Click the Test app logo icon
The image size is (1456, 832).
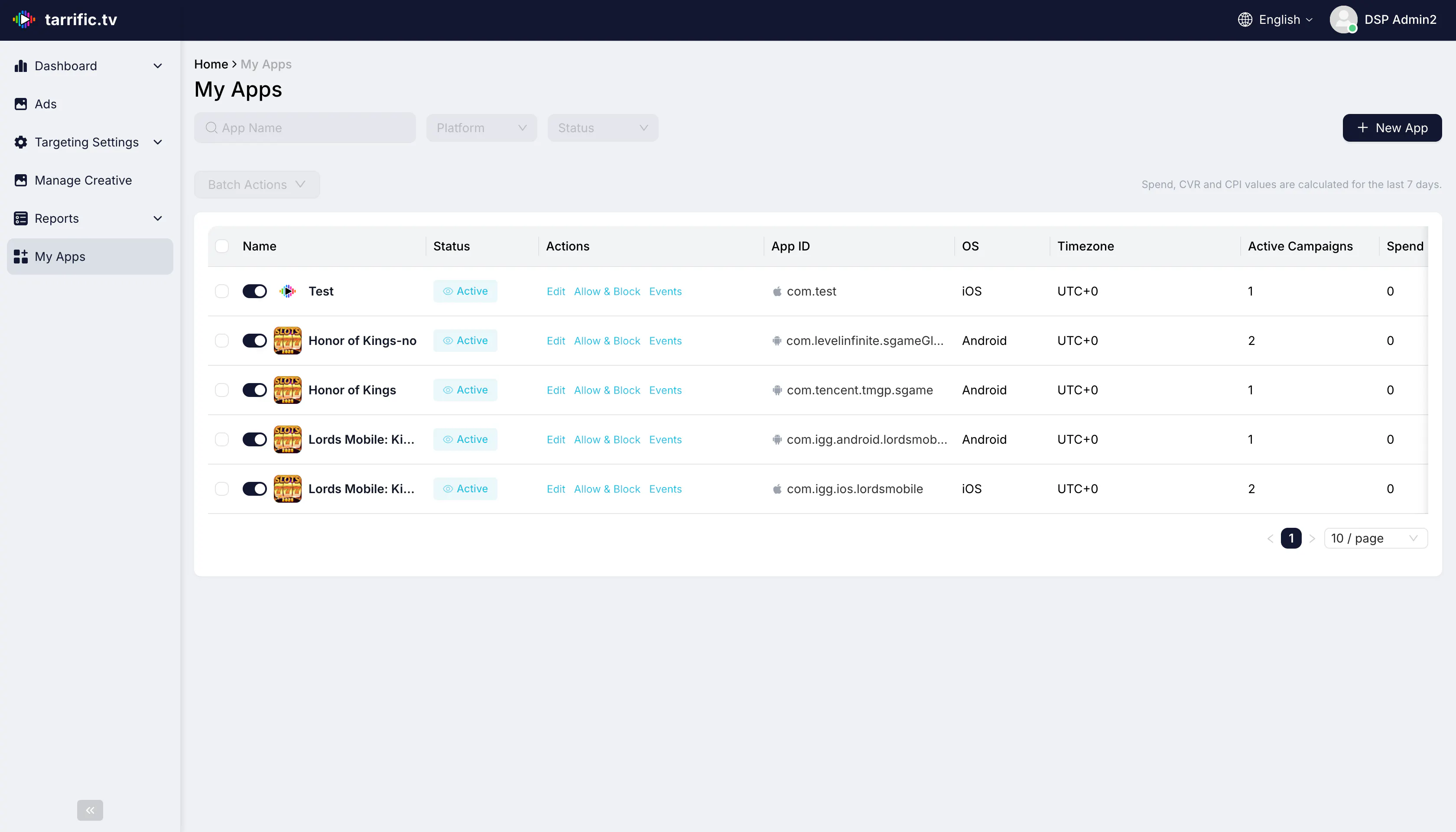pyautogui.click(x=287, y=292)
